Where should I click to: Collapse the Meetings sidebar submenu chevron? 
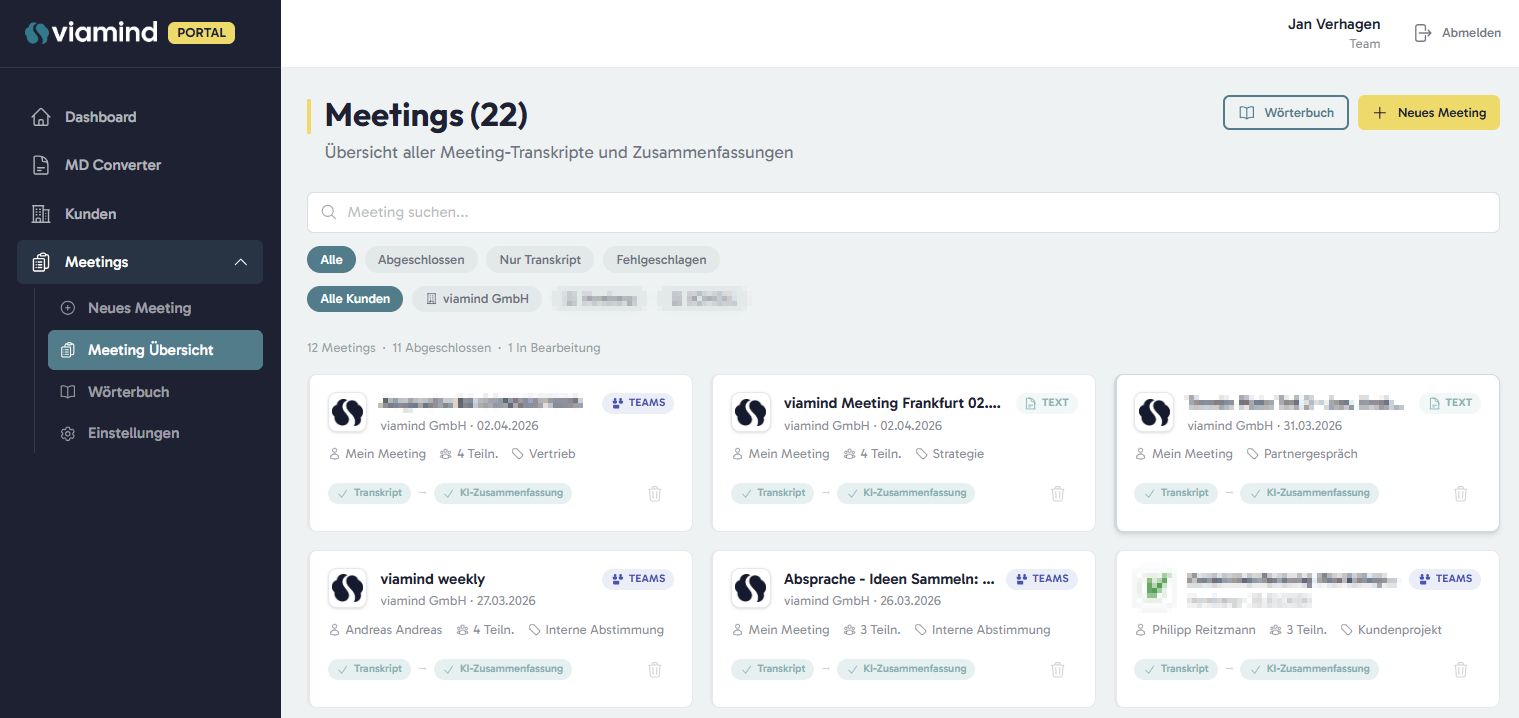240,262
